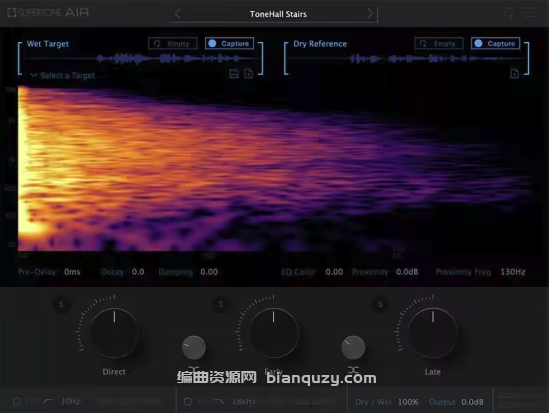Start Capture for Dry Reference
The height and width of the screenshot is (413, 549).
tap(495, 43)
